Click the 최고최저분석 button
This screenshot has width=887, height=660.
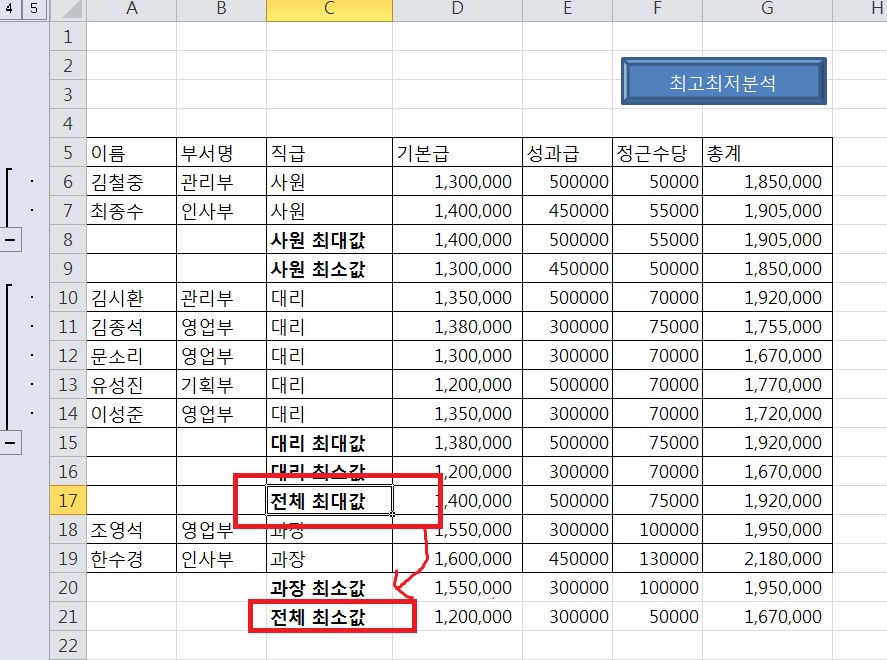723,82
